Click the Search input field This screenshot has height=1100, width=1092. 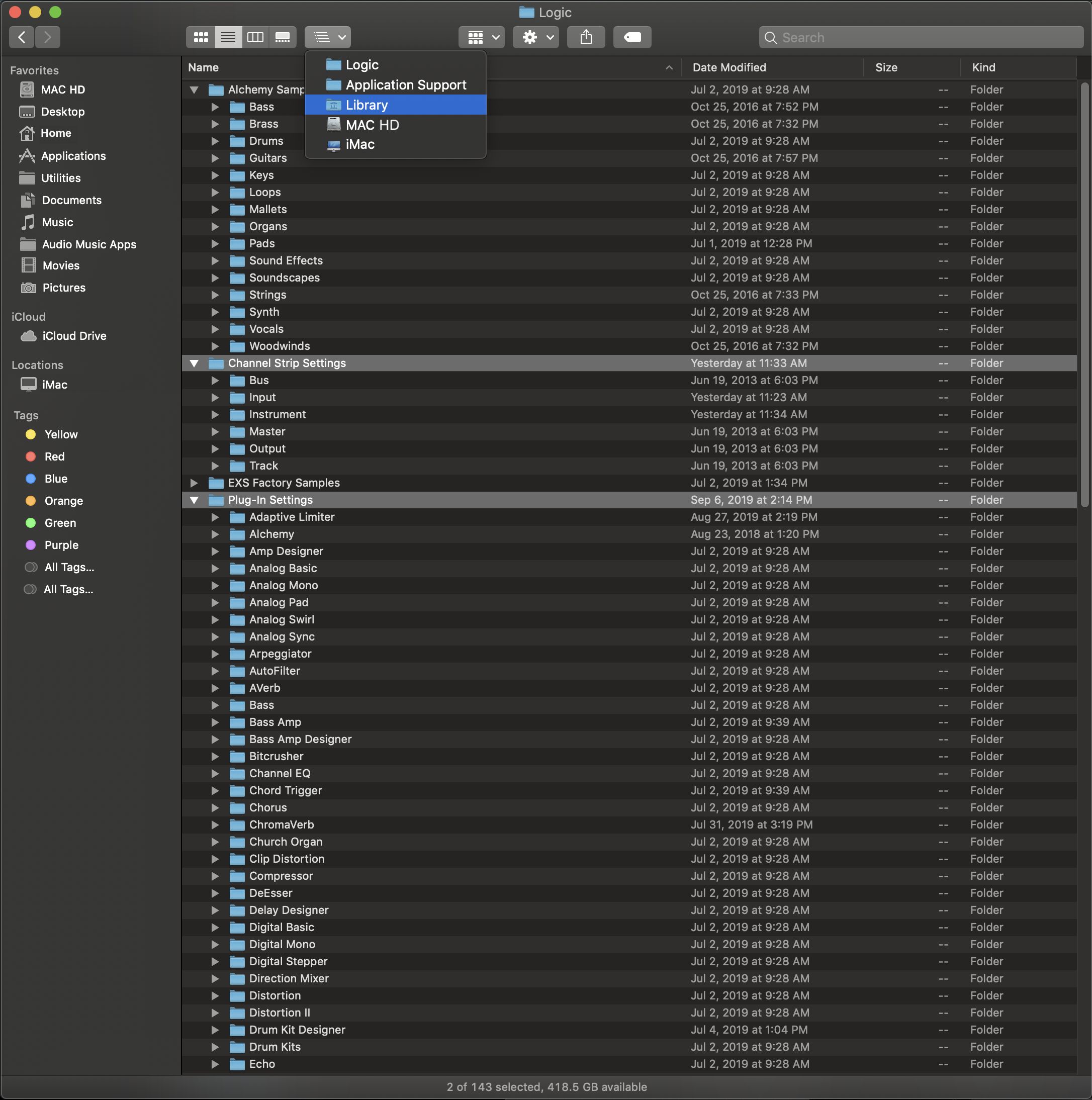(x=917, y=36)
